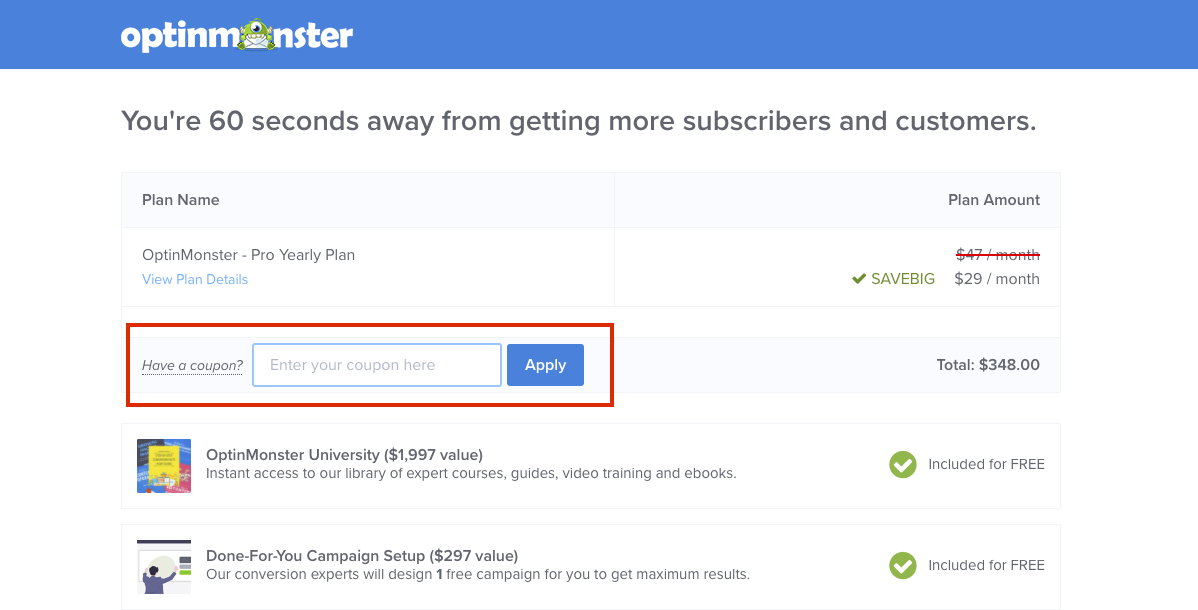Click the SAVEBIG coupon code text
Image resolution: width=1198 pixels, height=610 pixels.
(903, 279)
